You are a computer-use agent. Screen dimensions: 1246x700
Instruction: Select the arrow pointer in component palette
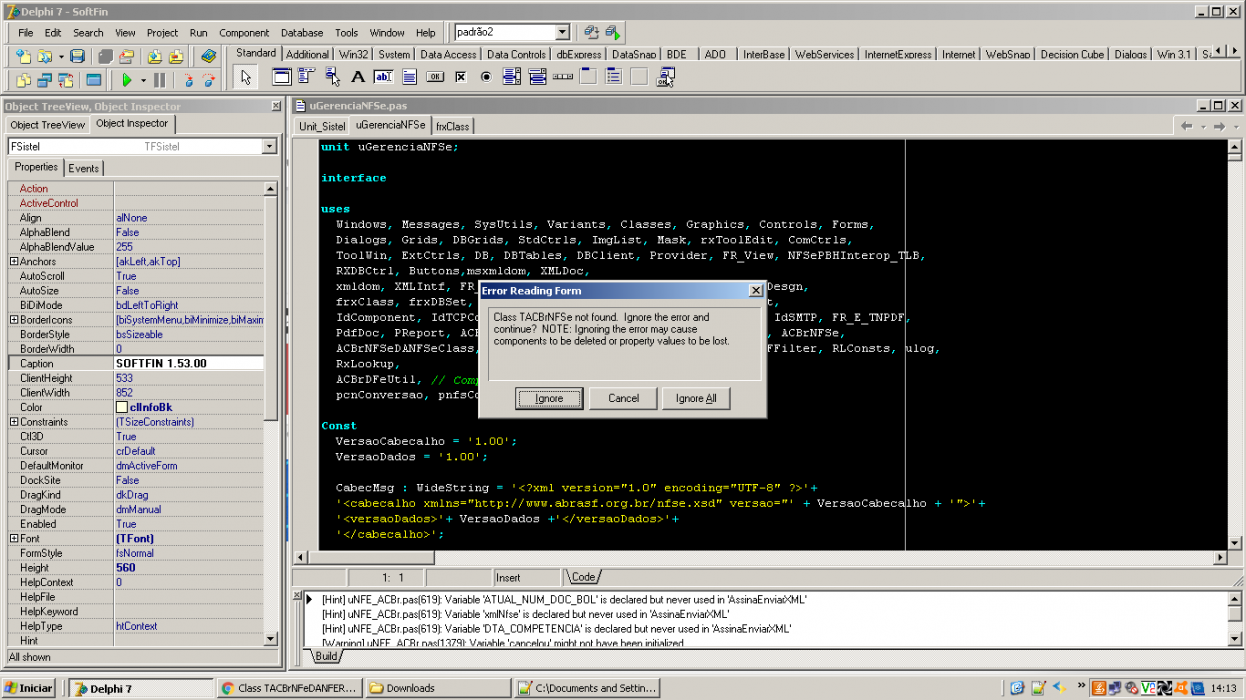tap(246, 77)
